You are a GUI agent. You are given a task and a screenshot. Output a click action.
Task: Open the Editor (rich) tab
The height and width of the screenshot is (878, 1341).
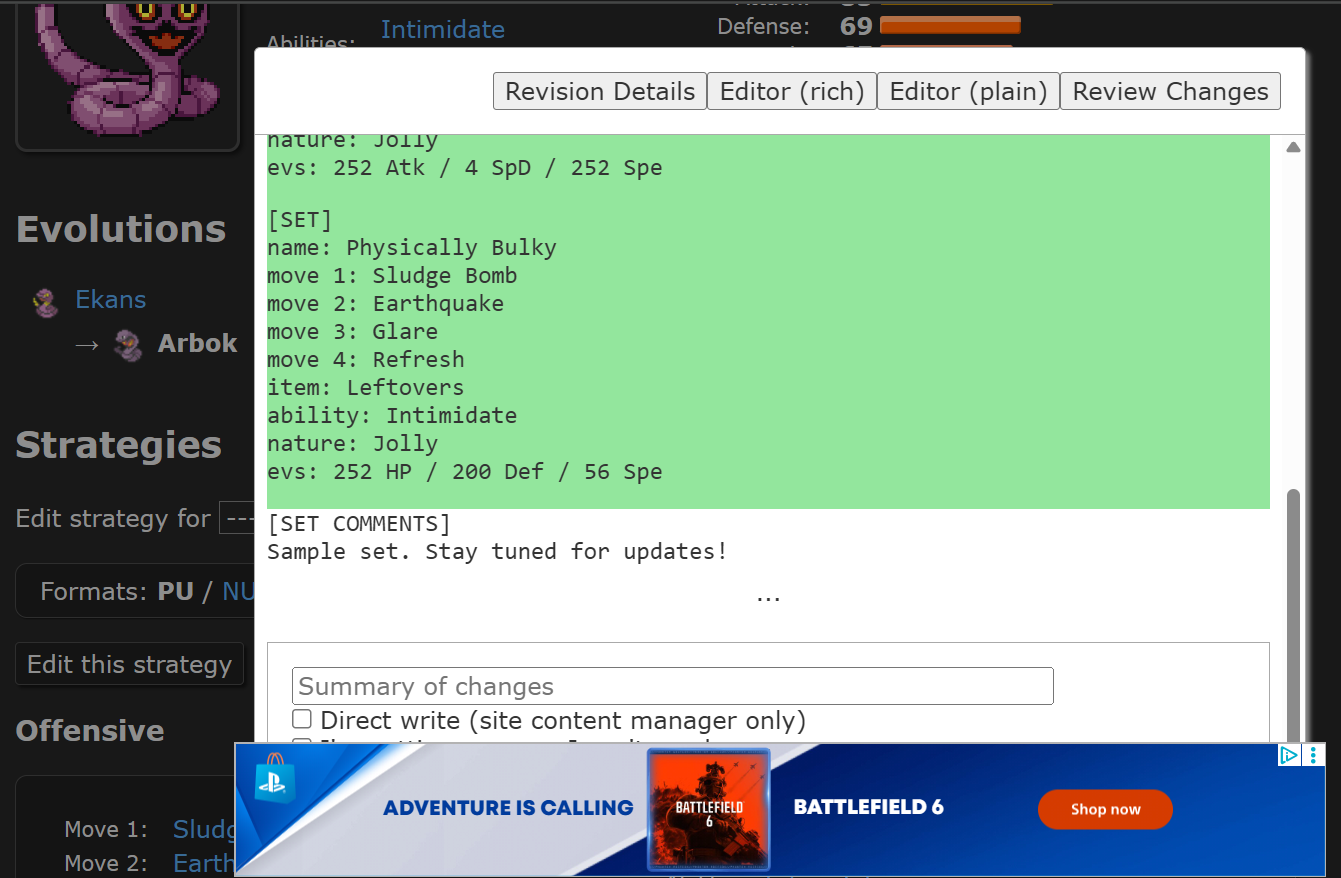(x=791, y=92)
